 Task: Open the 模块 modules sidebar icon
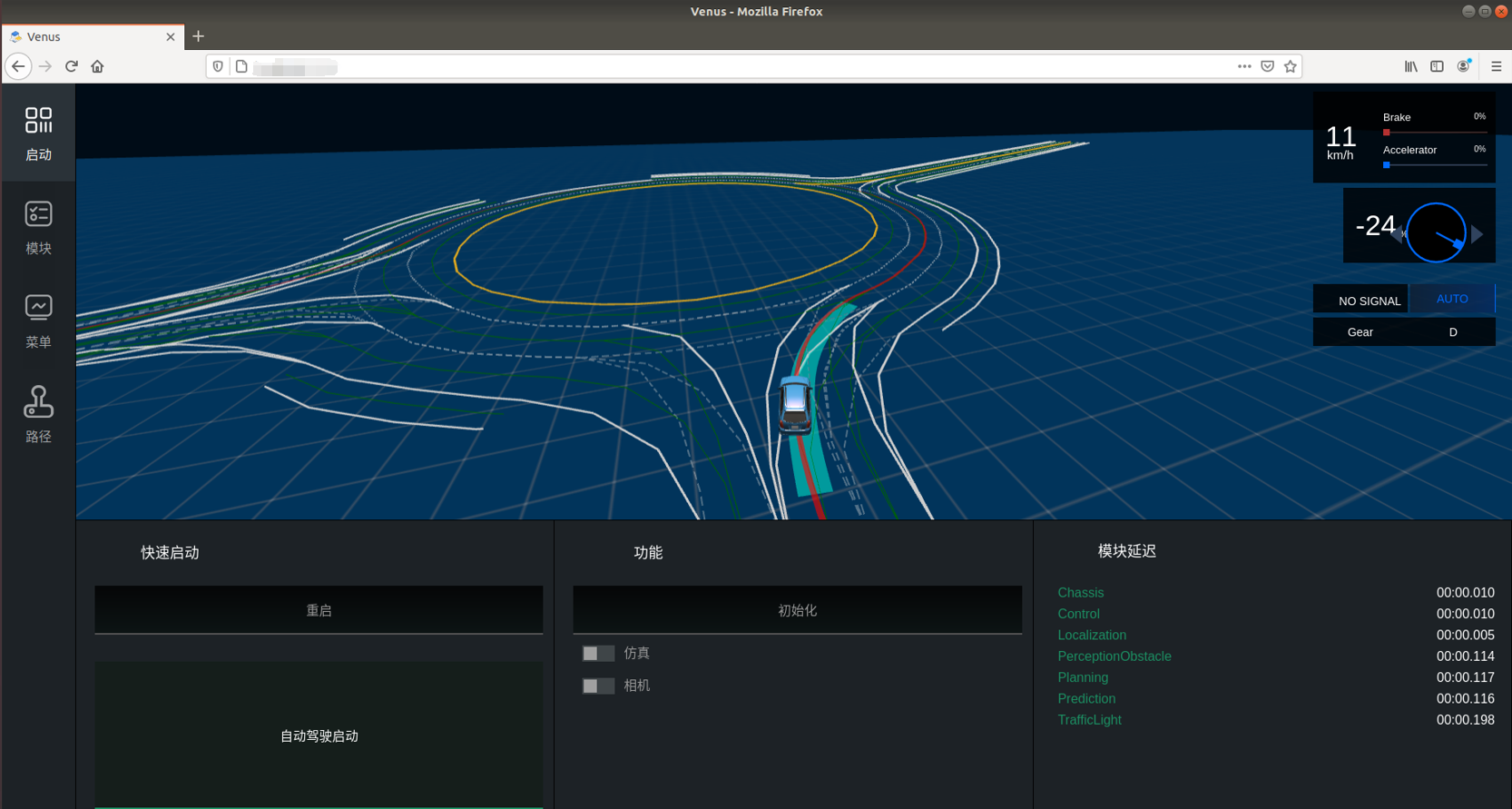pyautogui.click(x=38, y=227)
